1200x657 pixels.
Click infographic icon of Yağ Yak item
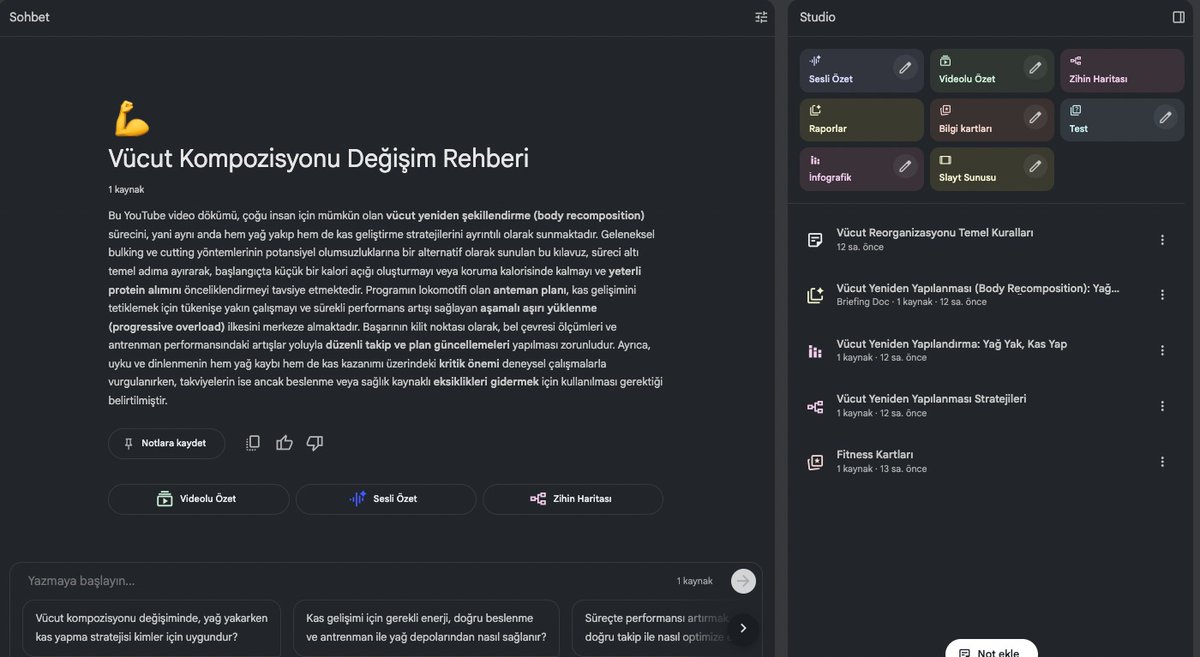(815, 351)
